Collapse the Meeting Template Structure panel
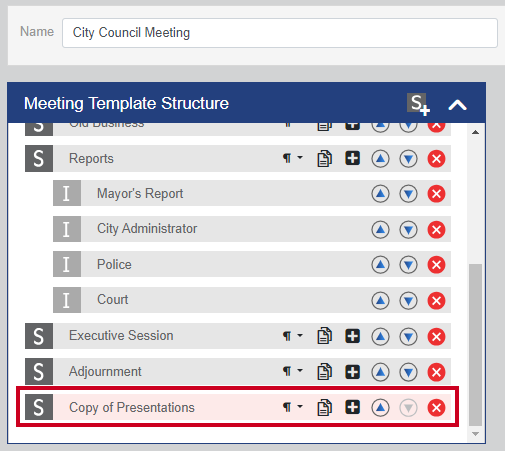505x451 pixels. pos(457,105)
